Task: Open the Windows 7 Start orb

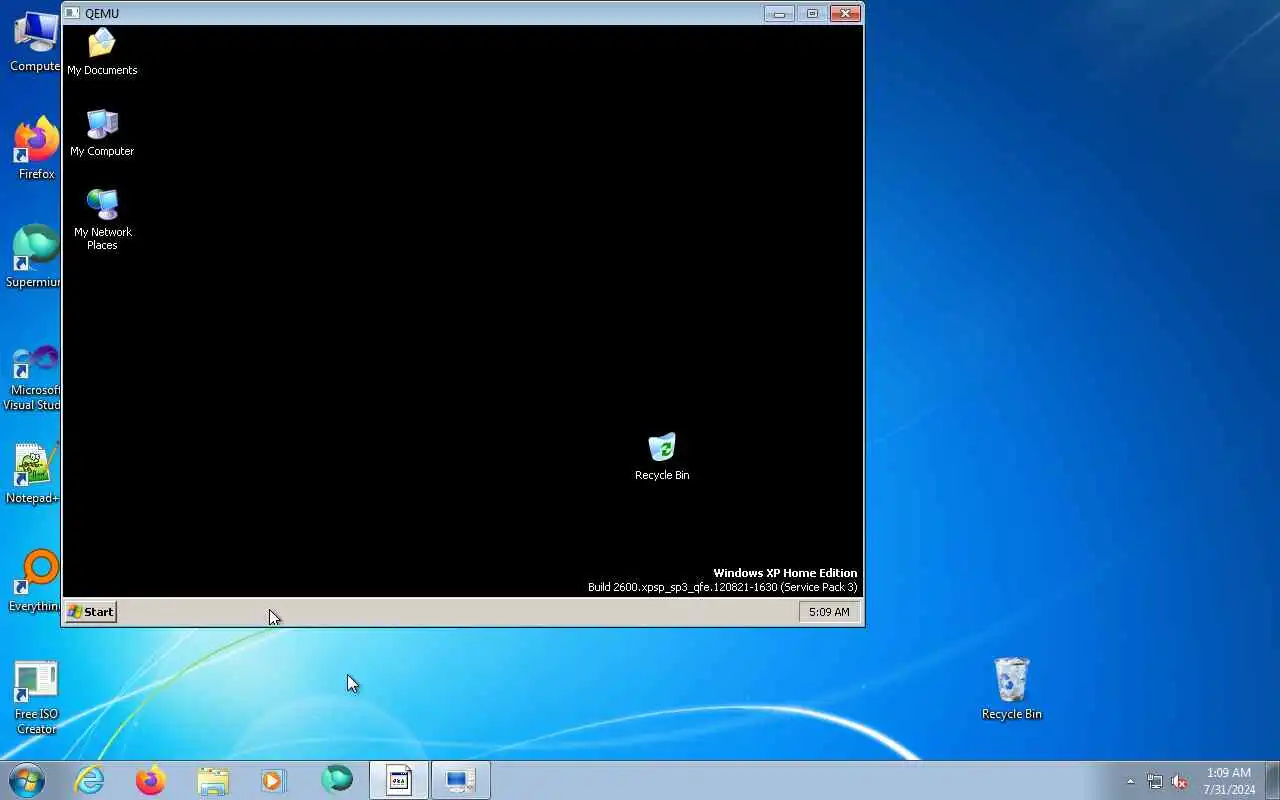Action: (27, 780)
